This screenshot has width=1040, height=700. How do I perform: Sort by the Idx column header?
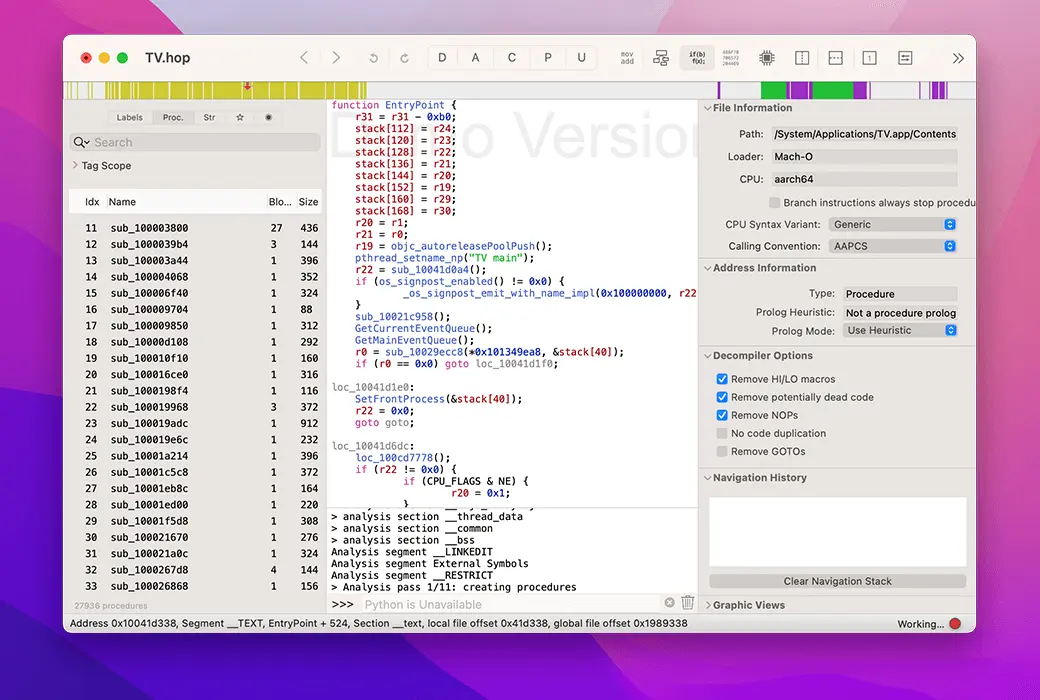pos(92,202)
